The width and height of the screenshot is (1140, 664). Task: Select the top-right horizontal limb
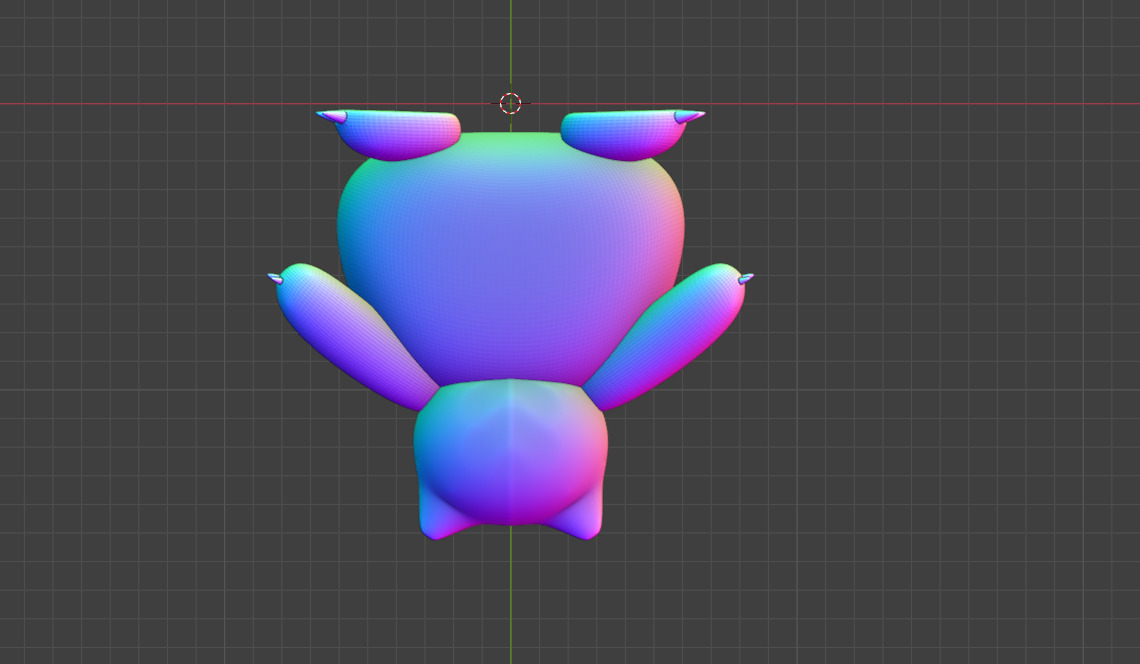click(x=624, y=135)
